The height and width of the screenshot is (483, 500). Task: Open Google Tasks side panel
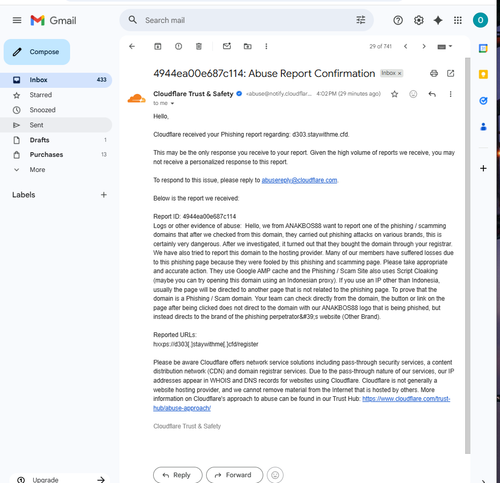pyautogui.click(x=483, y=100)
